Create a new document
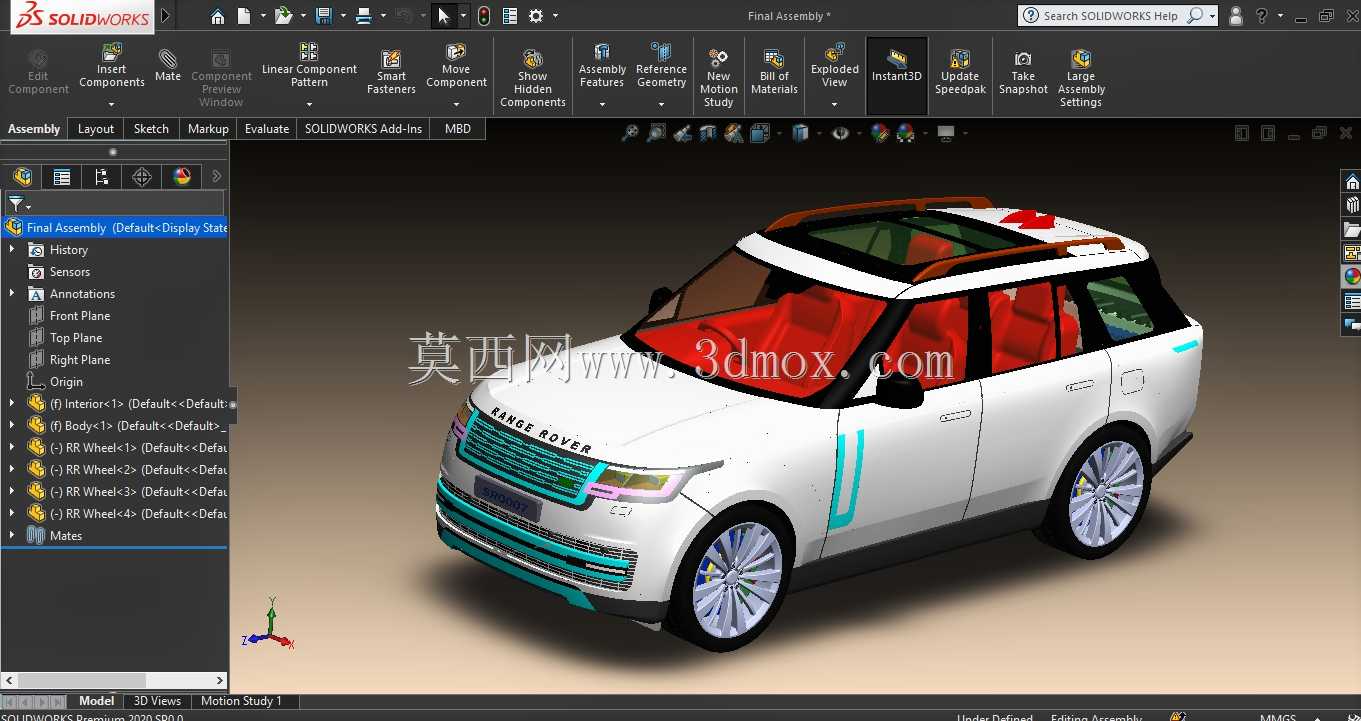Viewport: 1361px width, 721px height. [x=244, y=16]
